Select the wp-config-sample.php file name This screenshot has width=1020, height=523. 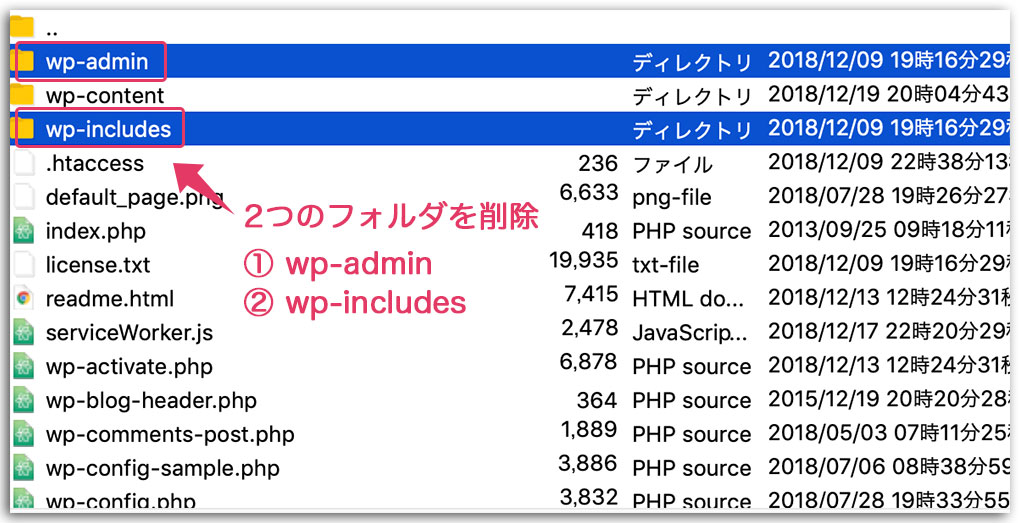point(163,468)
